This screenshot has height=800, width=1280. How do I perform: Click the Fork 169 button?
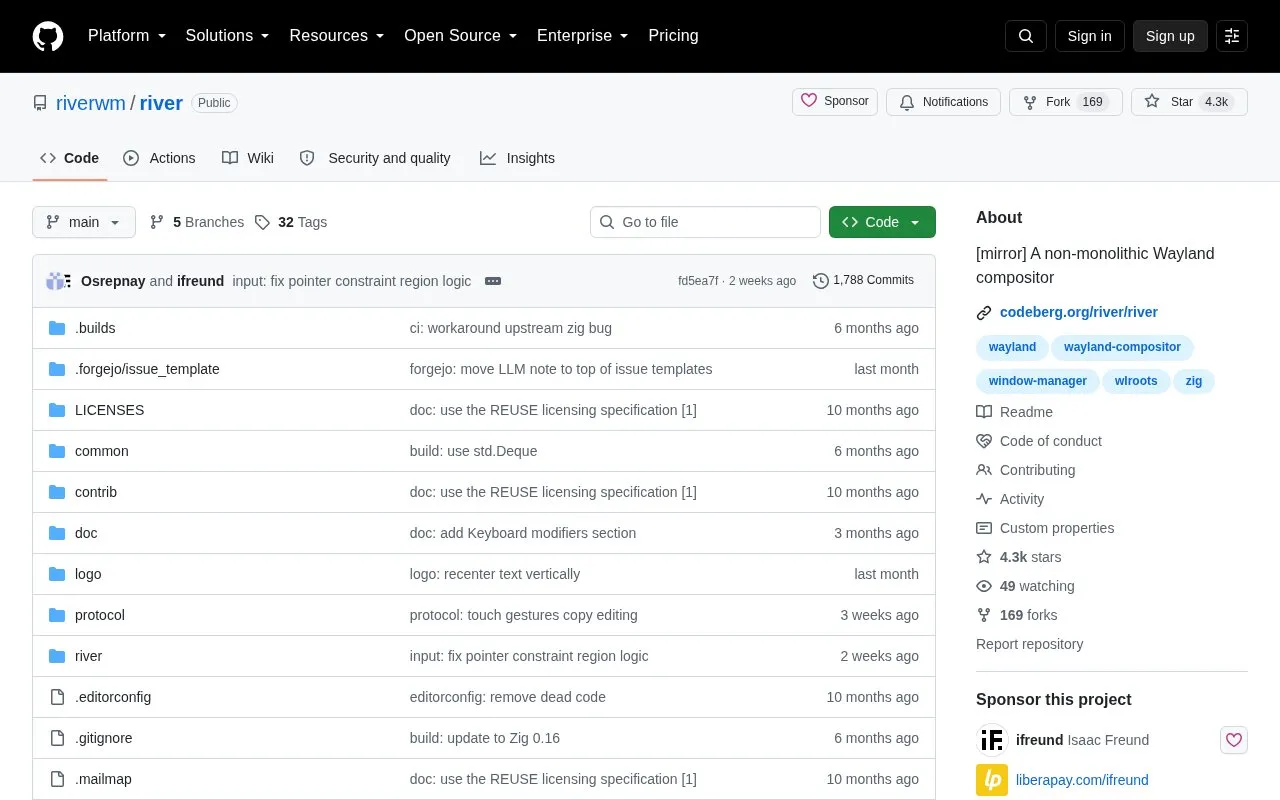coord(1066,102)
